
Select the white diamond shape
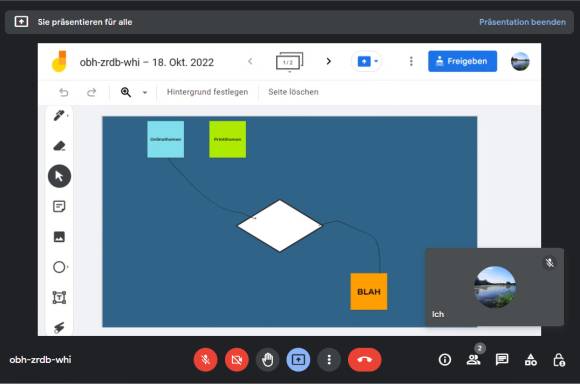(x=280, y=226)
